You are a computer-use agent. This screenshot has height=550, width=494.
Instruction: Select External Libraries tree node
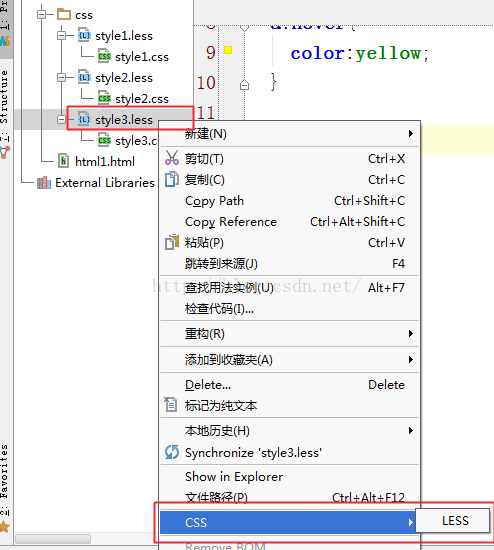[x=105, y=182]
